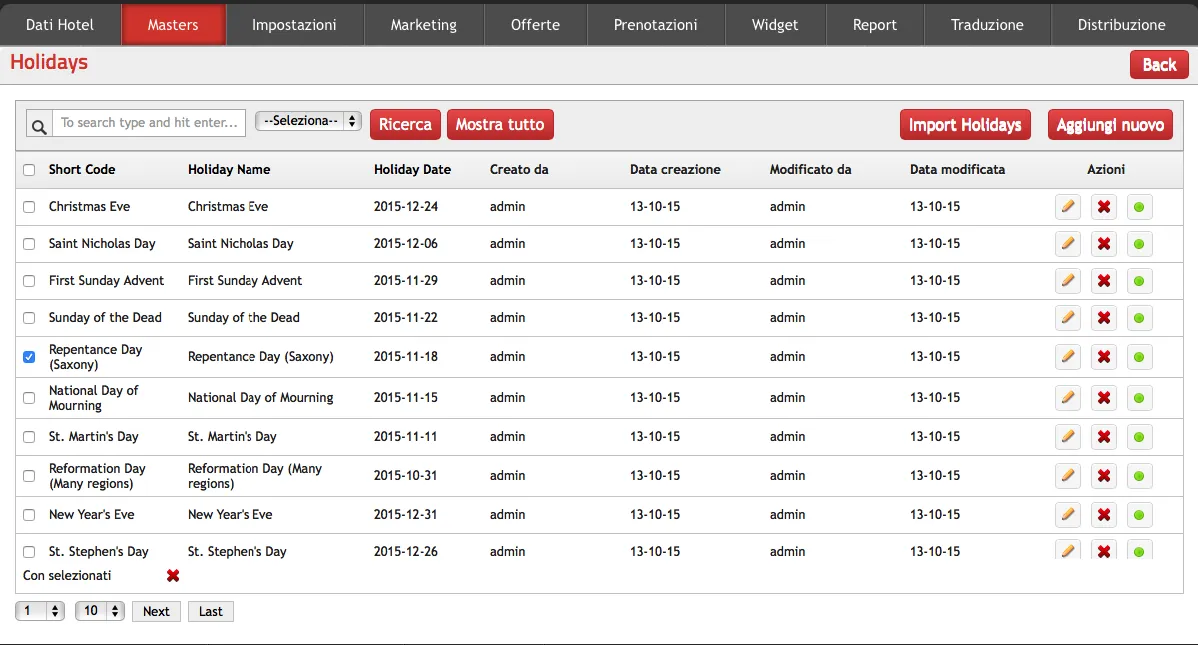
Task: Check the select-all checkbox in header
Action: pos(29,170)
